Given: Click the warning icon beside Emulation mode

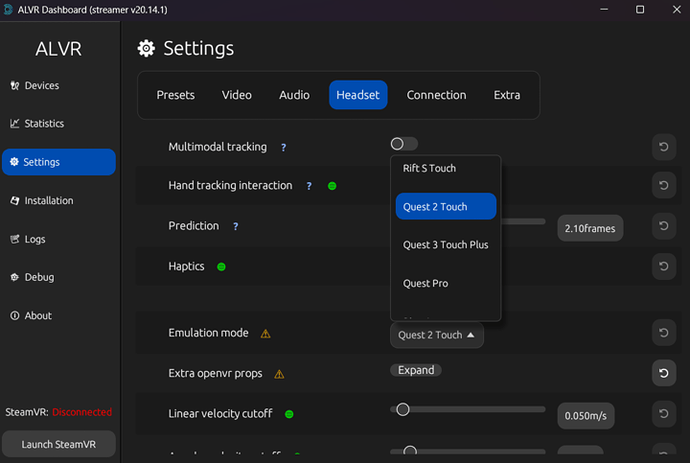Looking at the screenshot, I should 265,334.
